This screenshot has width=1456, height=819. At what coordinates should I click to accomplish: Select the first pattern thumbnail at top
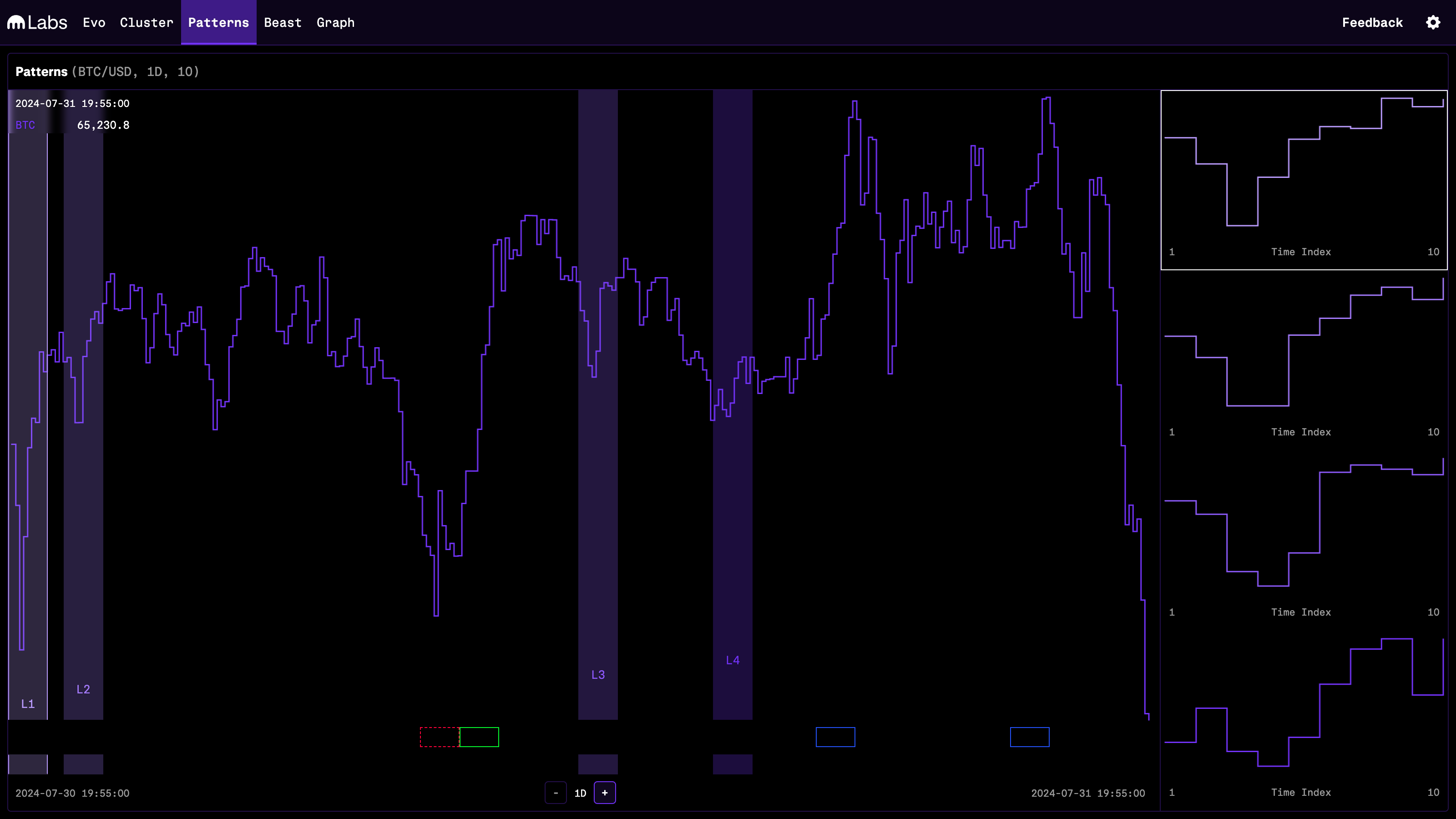click(1304, 180)
